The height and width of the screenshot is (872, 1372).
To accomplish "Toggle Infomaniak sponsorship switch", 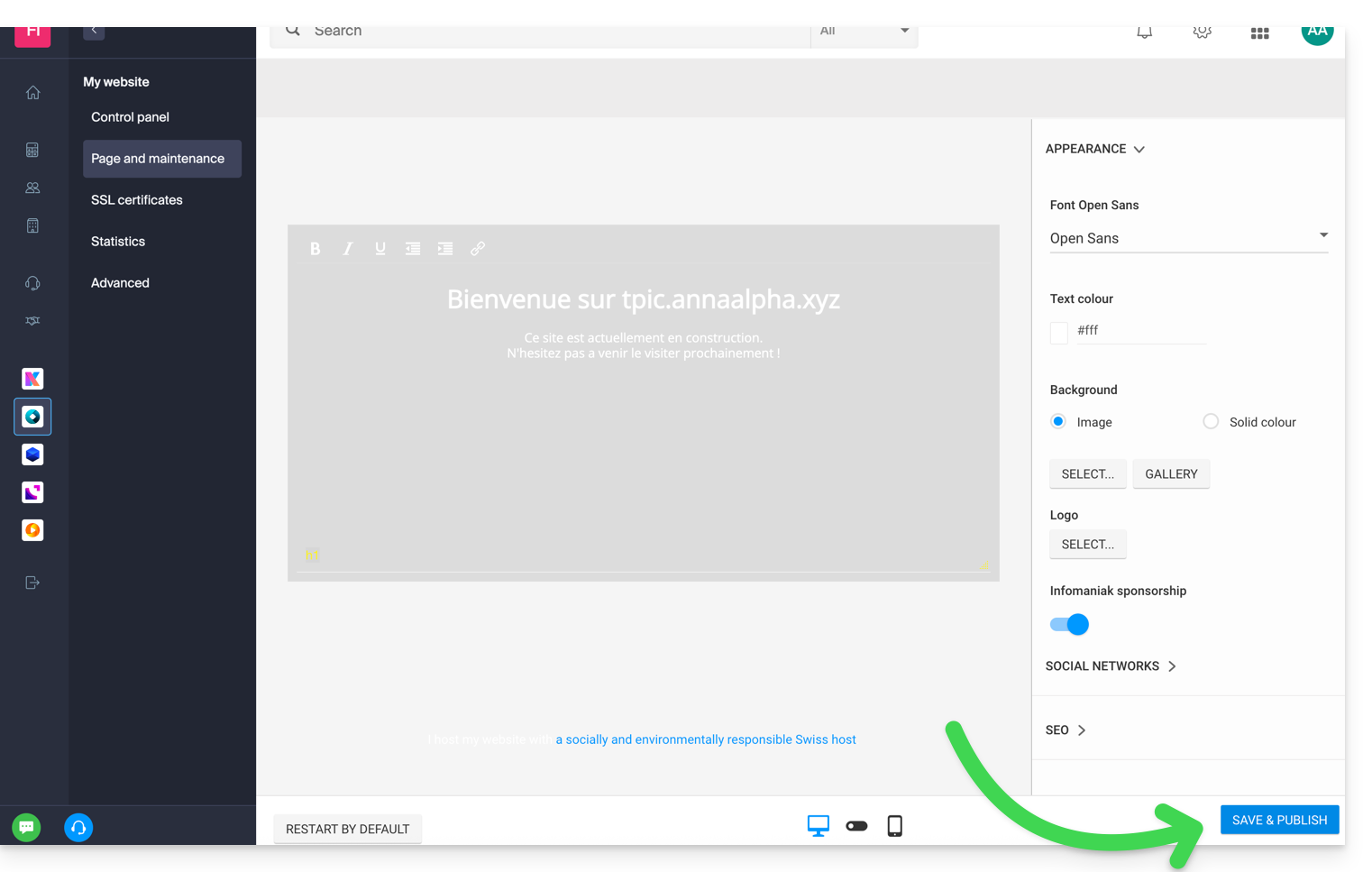I will coord(1069,624).
